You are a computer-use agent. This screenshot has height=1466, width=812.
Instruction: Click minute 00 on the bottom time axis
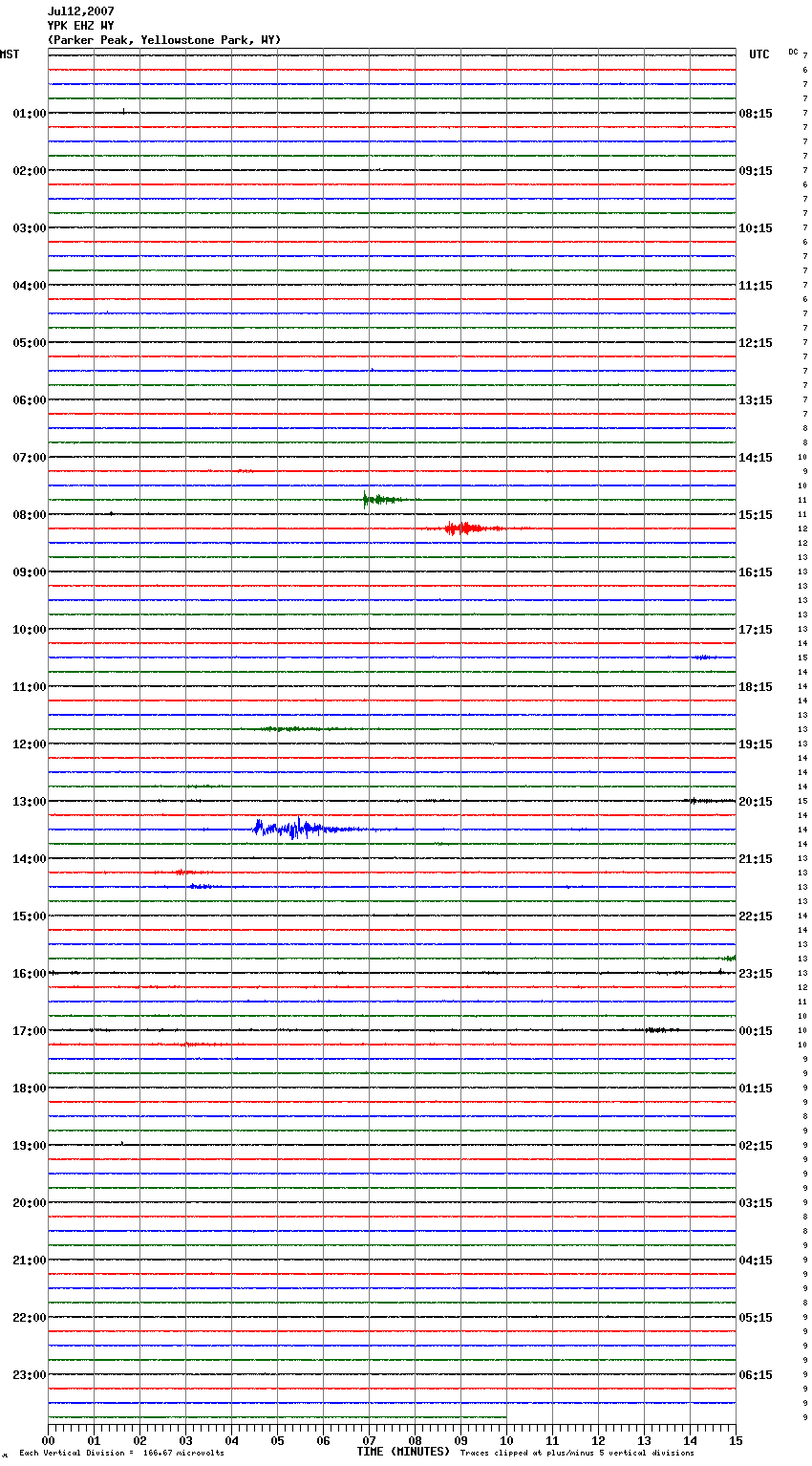(48, 1439)
